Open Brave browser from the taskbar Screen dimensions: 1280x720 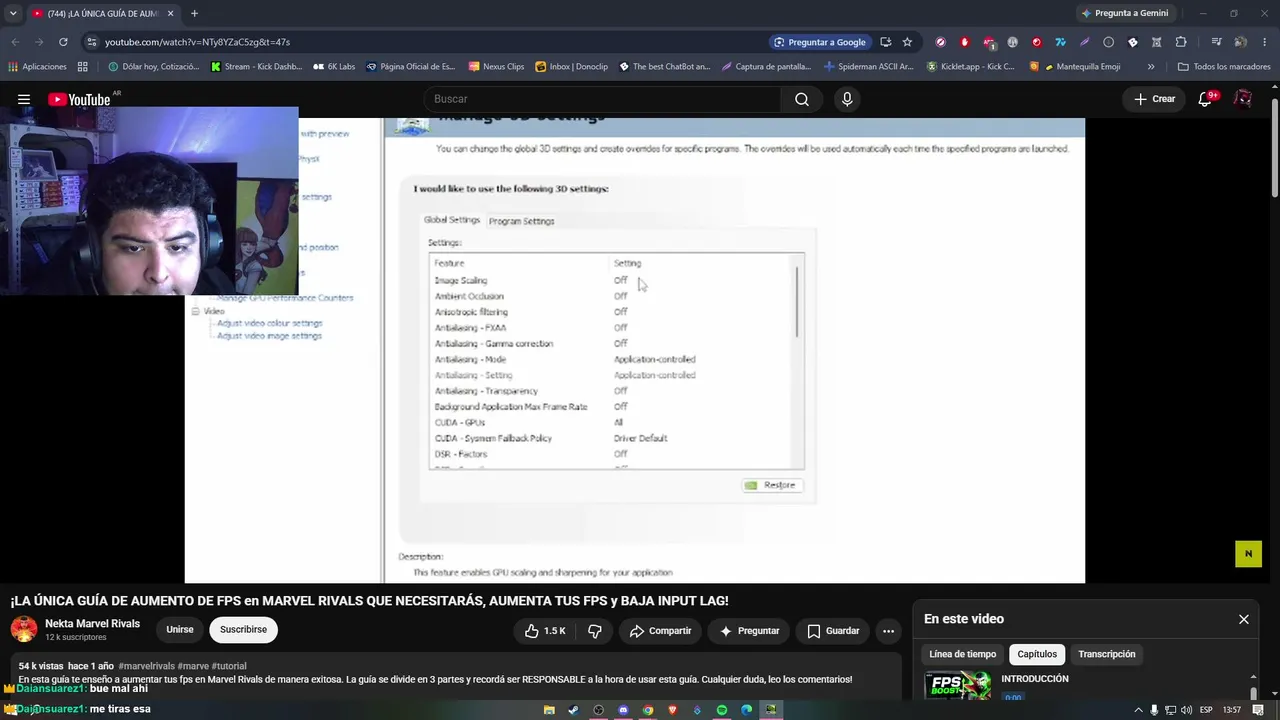tap(672, 710)
